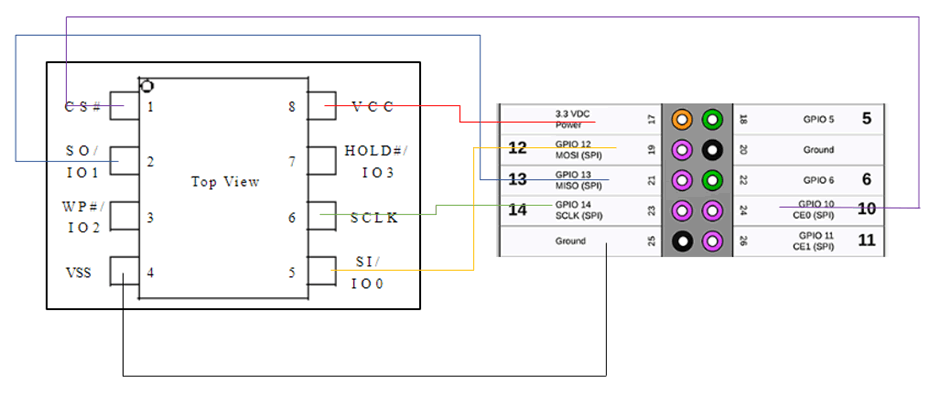Click the "Ground" label for header pin 25
940x407 pixels.
click(x=570, y=241)
